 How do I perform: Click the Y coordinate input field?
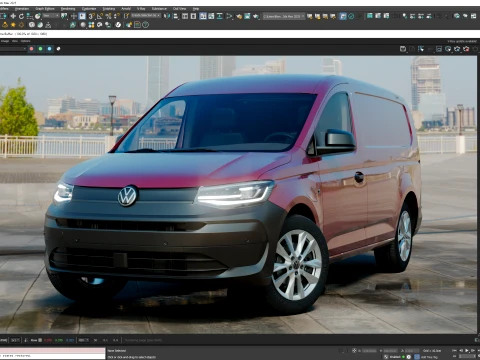click(390, 351)
